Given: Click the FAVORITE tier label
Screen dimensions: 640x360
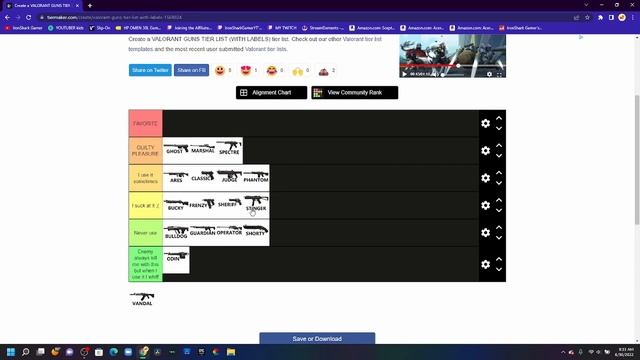Looking at the screenshot, I should (145, 123).
